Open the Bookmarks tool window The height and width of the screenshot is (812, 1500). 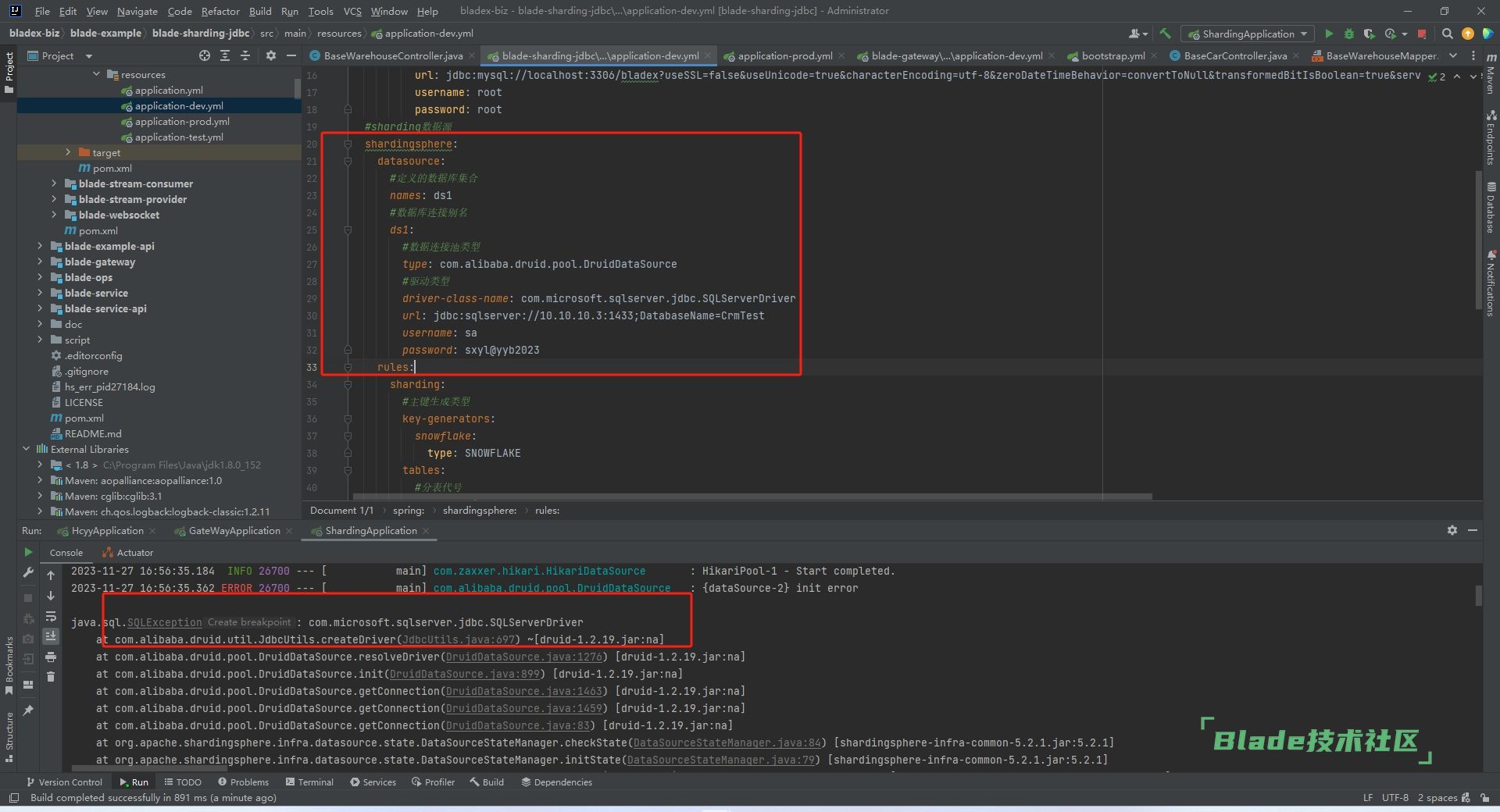[x=9, y=665]
